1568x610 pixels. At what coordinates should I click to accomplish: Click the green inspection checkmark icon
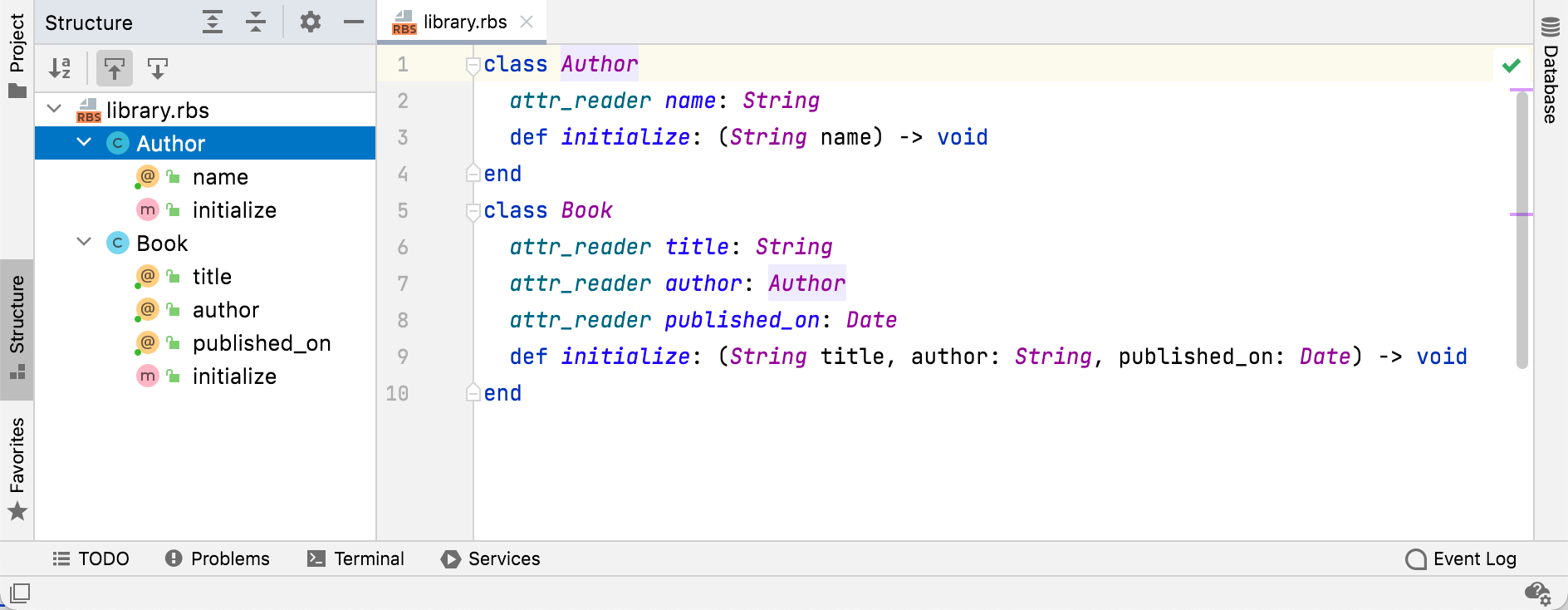[1512, 65]
